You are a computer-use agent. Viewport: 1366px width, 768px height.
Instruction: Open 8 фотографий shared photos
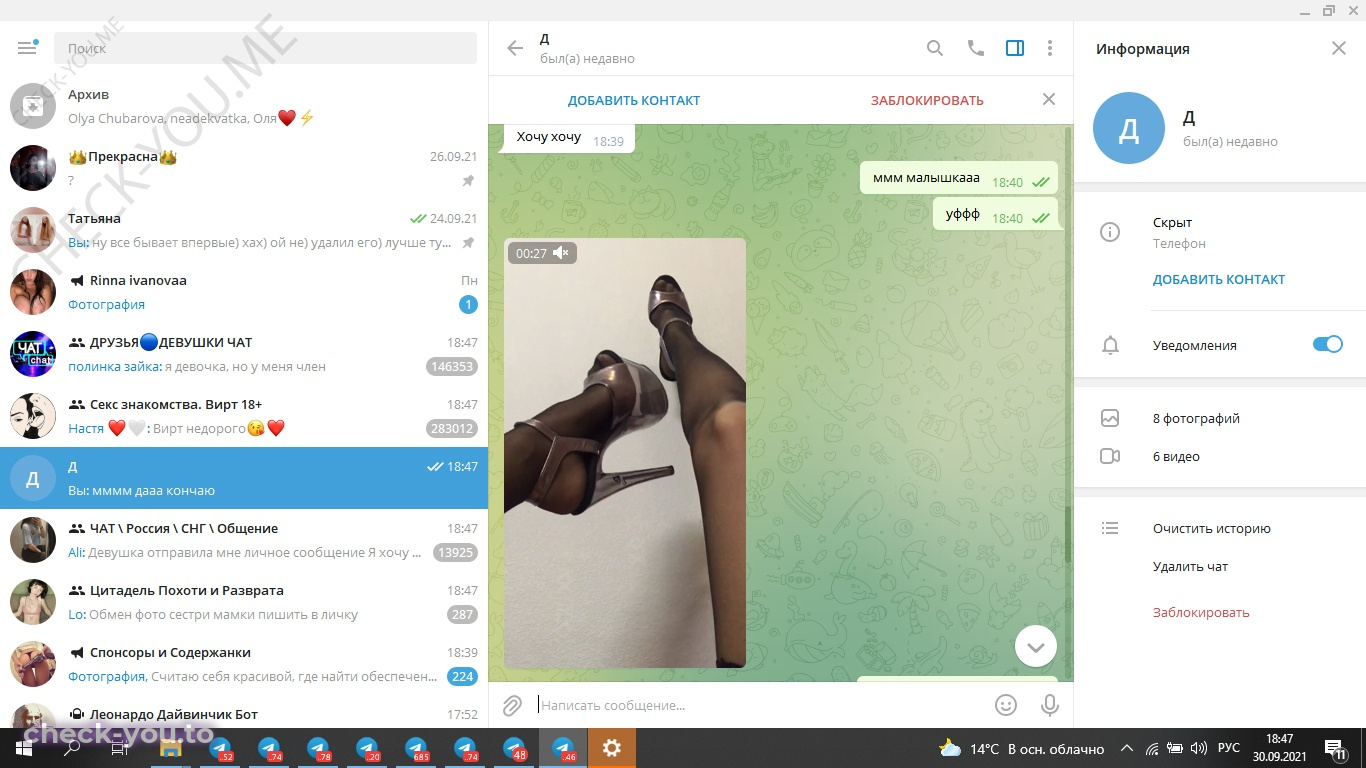(1196, 418)
